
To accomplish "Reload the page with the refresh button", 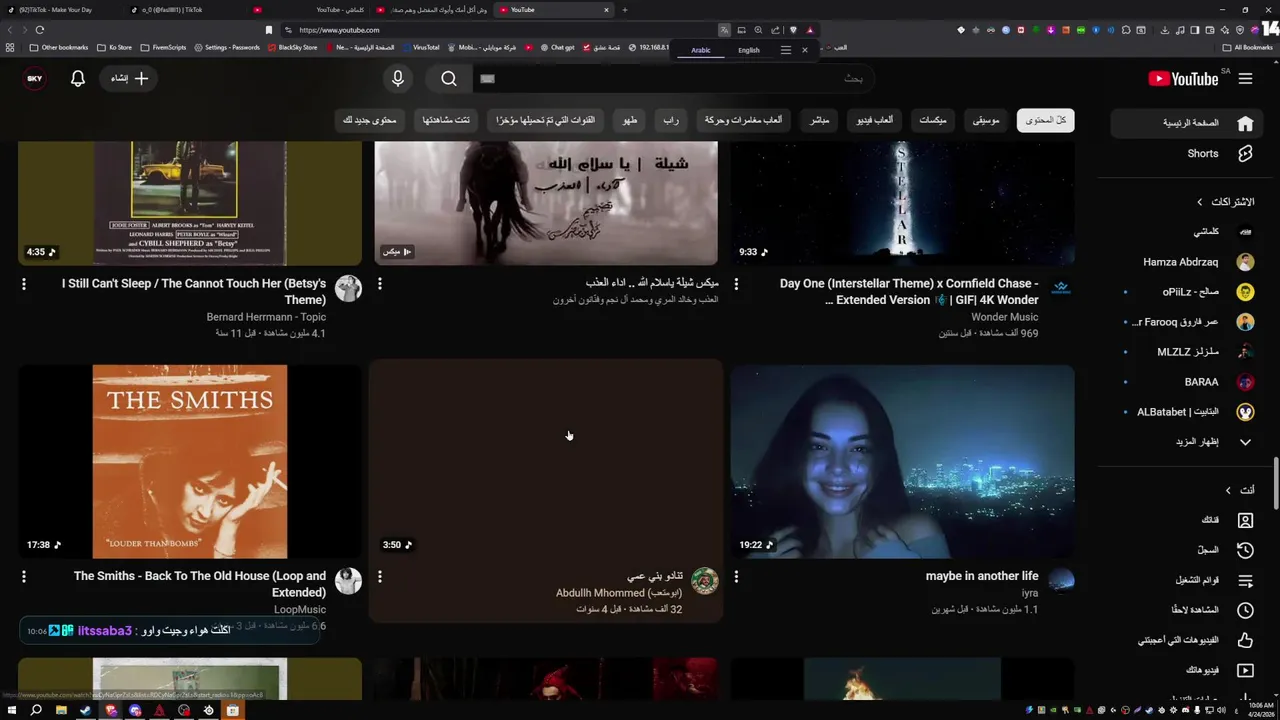I will (x=39, y=30).
